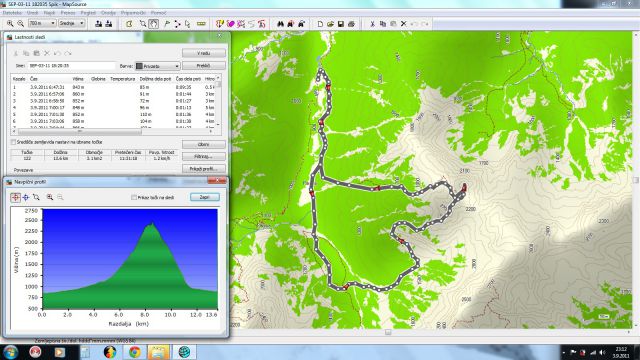Select the waypoint flag tool

[x=167, y=24]
